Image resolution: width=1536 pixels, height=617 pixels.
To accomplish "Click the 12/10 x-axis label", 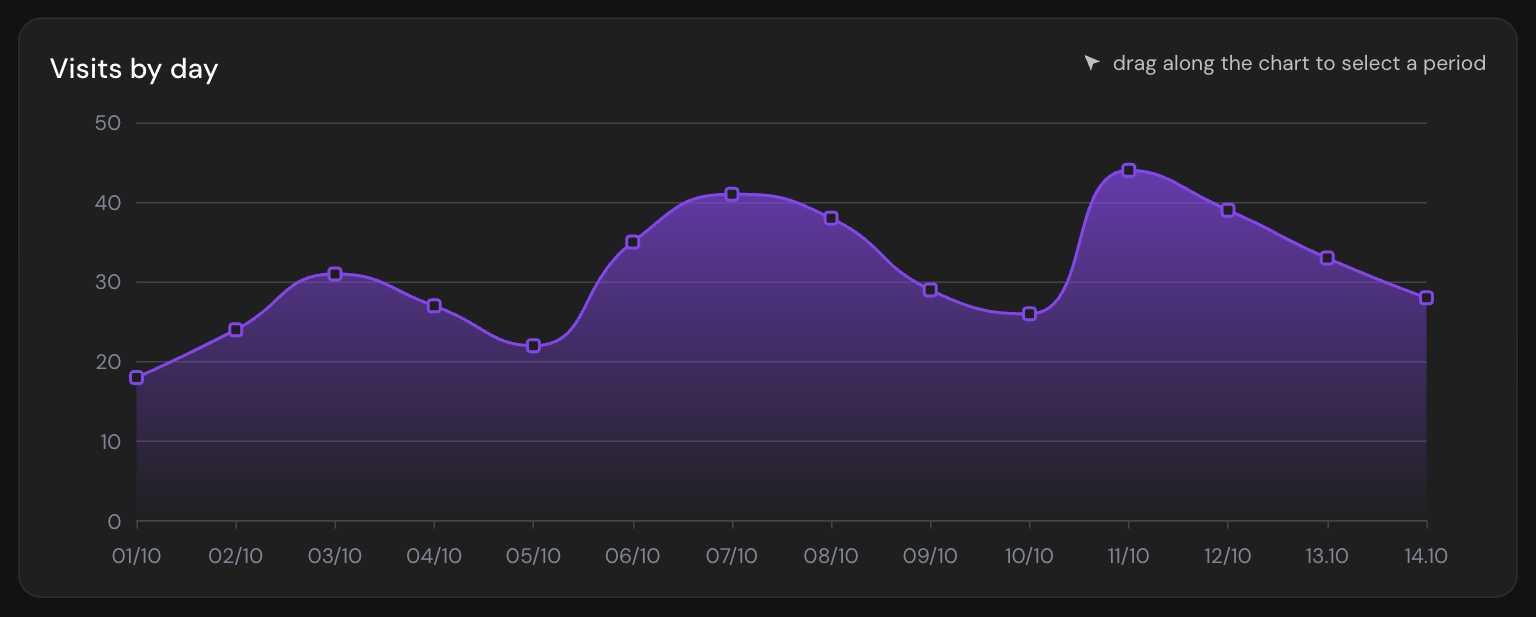I will 1228,556.
